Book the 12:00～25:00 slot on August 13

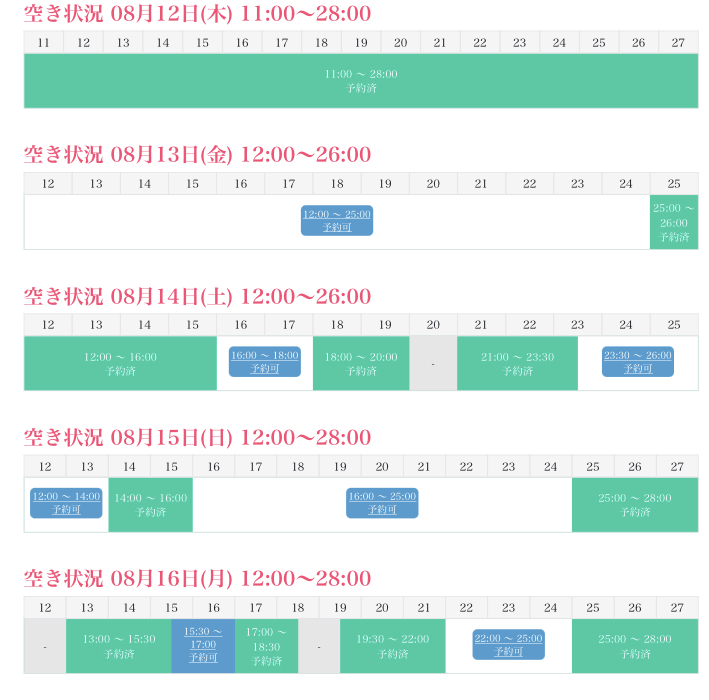pyautogui.click(x=337, y=221)
